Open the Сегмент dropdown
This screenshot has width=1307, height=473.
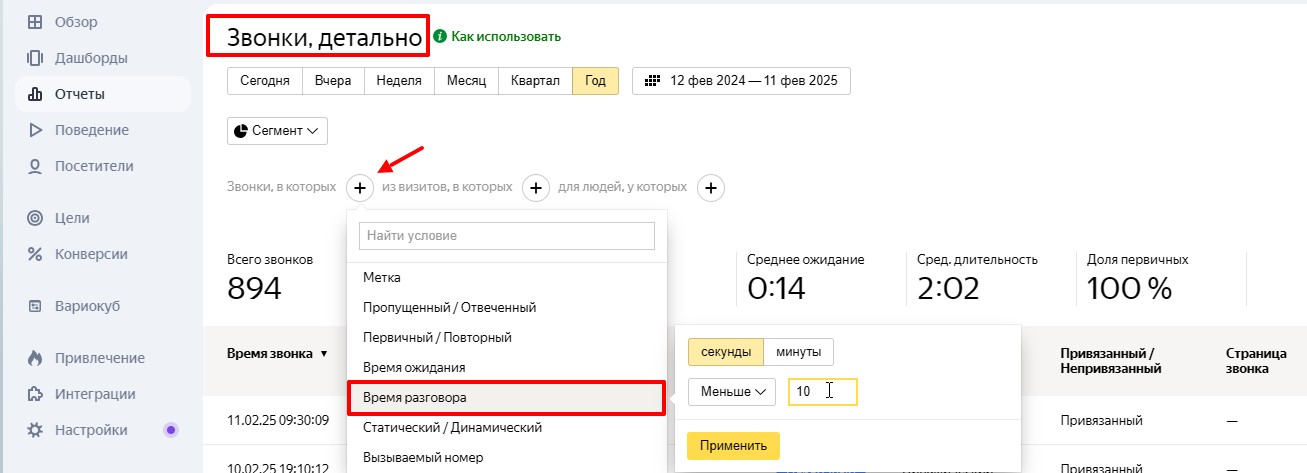277,131
